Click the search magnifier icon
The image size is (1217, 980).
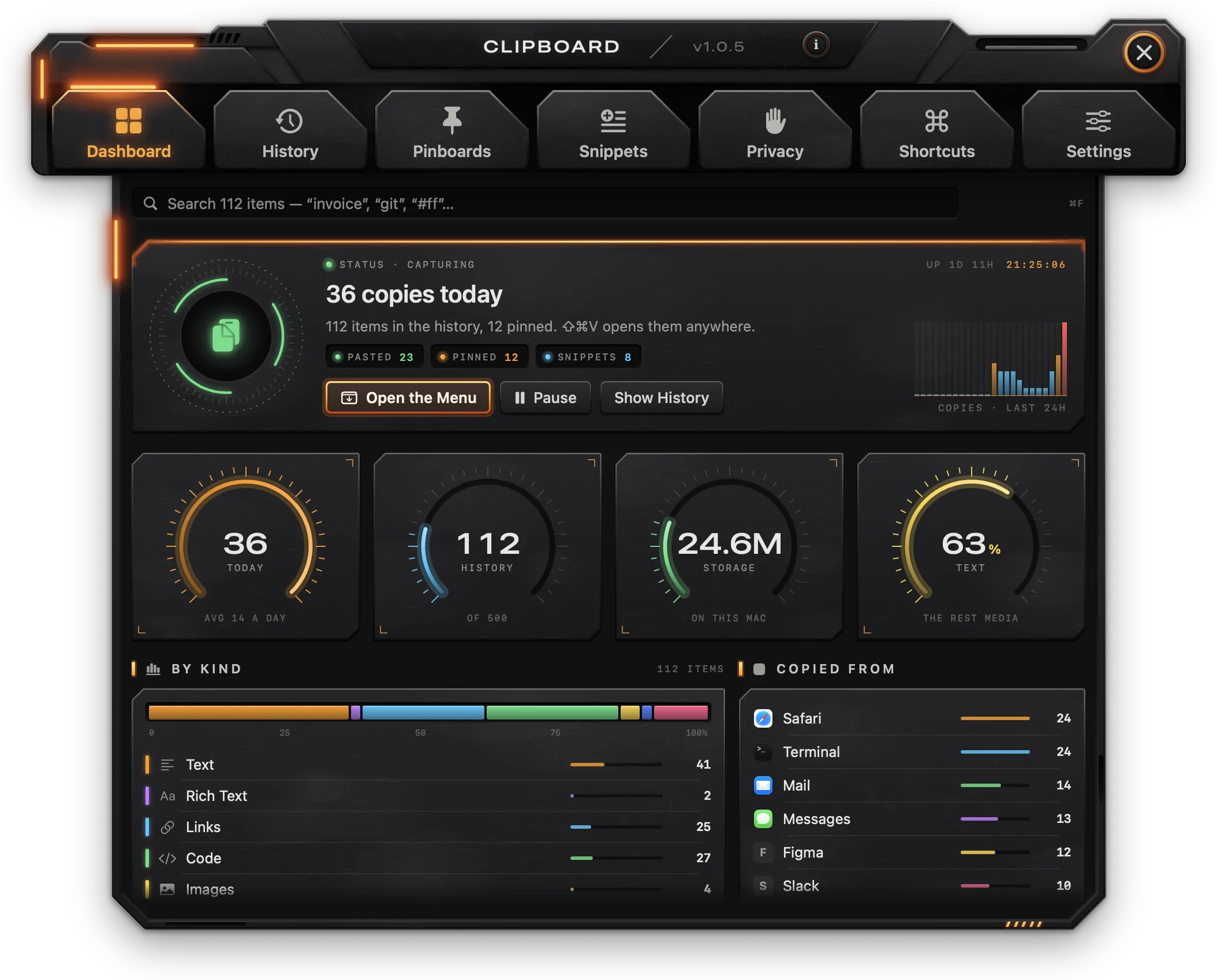pyautogui.click(x=150, y=203)
